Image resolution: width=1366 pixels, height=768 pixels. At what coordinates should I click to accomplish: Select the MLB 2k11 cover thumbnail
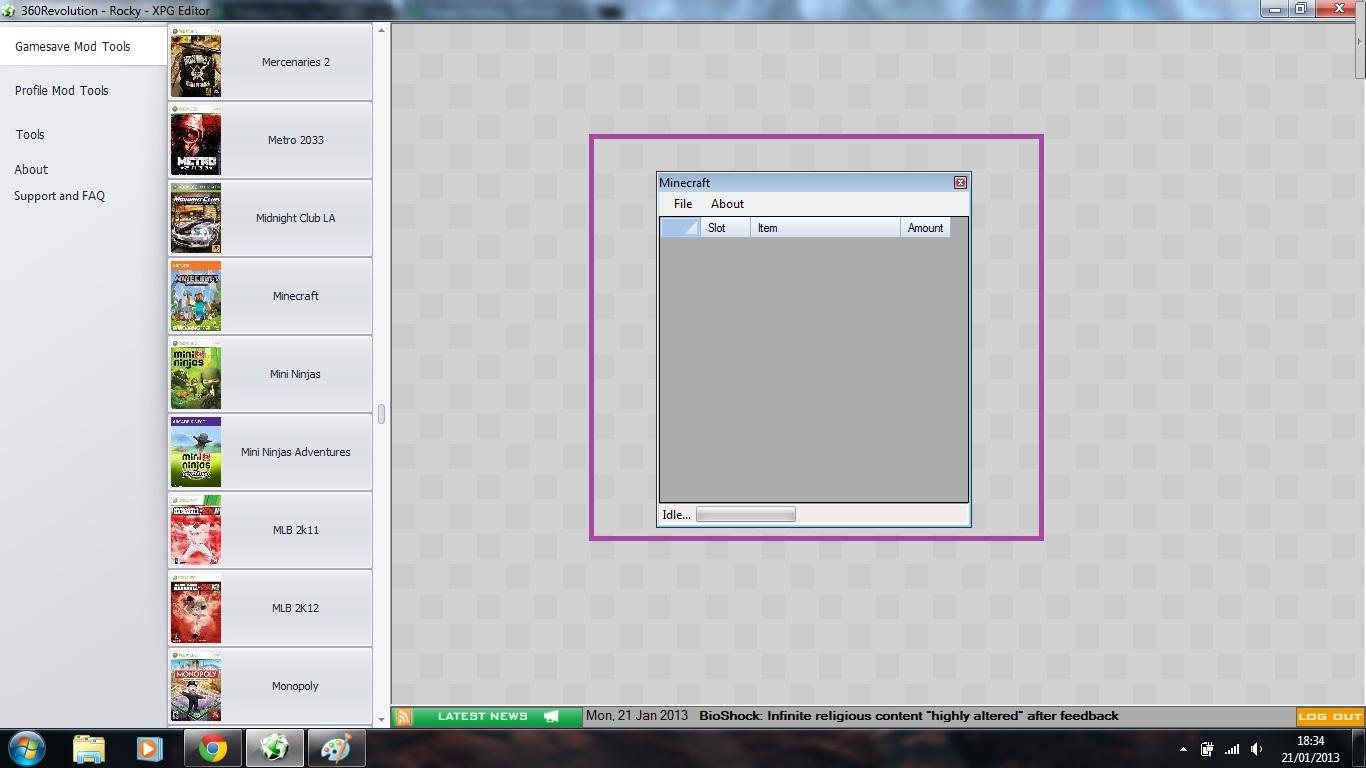(196, 530)
